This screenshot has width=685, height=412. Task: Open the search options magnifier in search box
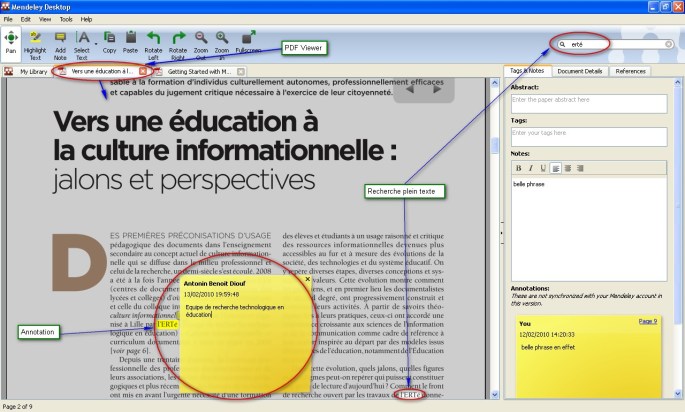564,45
